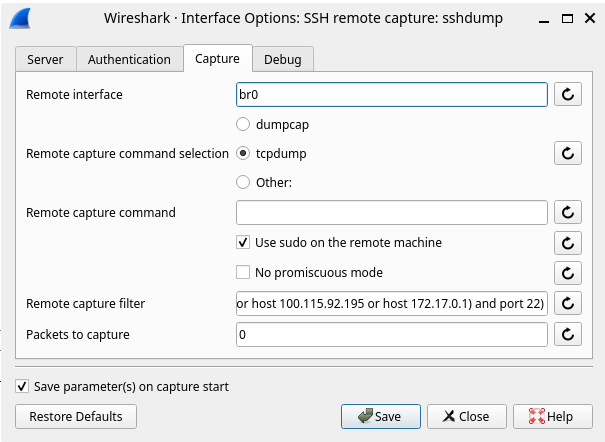605x442 pixels.
Task: Reset the Remote interface field
Action: tap(567, 94)
